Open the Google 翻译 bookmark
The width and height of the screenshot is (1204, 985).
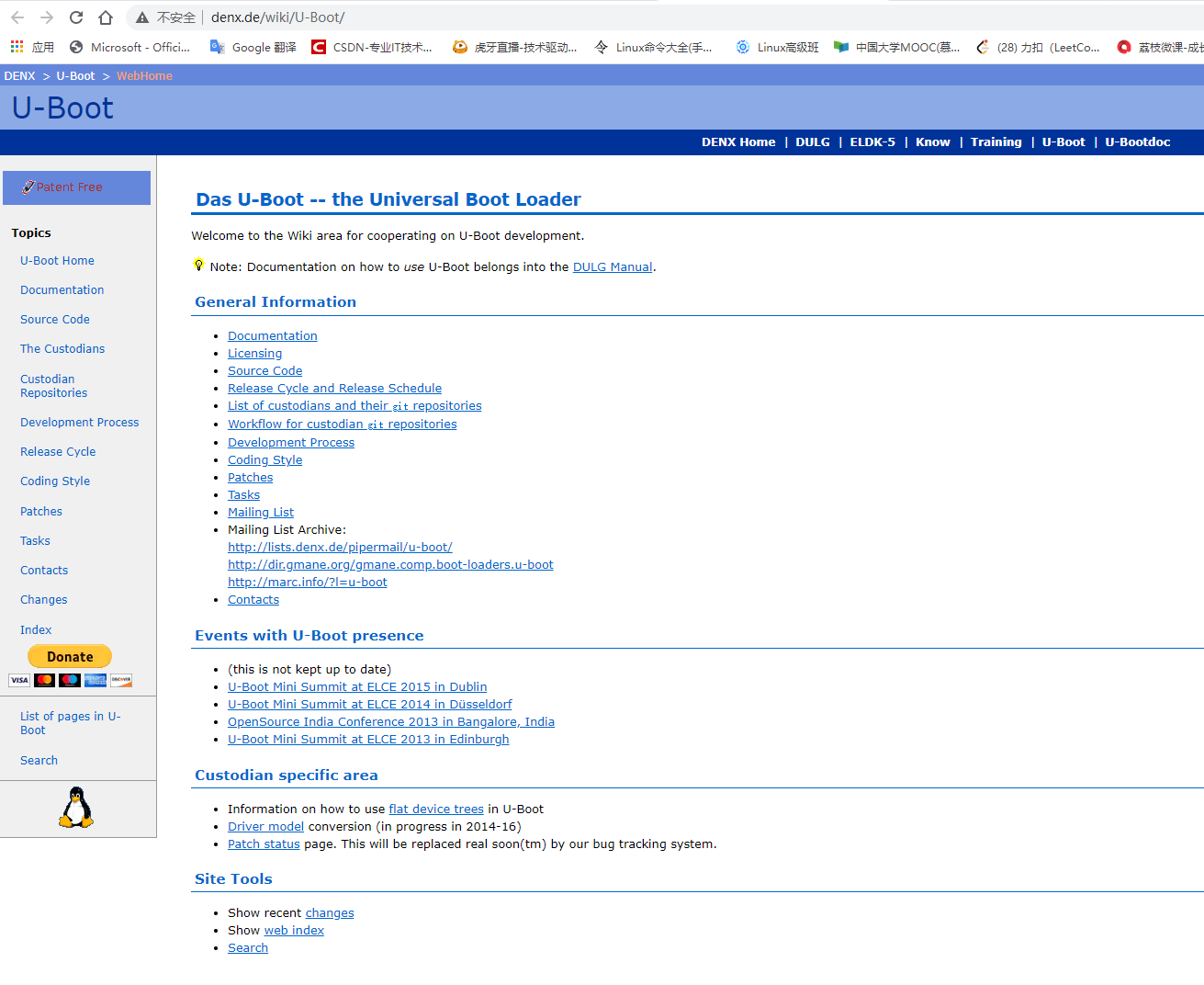[251, 47]
